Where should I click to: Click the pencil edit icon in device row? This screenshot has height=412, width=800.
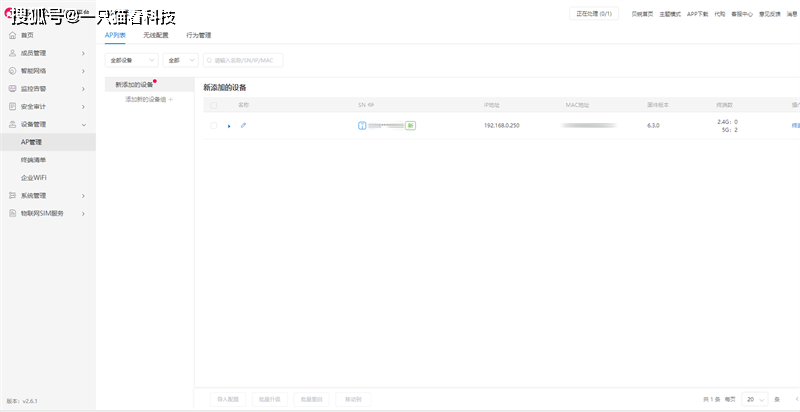click(x=243, y=125)
